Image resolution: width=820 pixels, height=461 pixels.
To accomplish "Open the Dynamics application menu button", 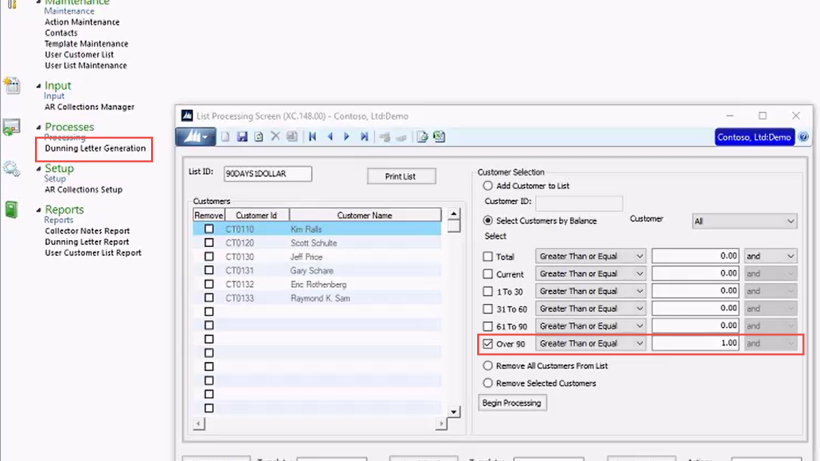I will [x=195, y=137].
